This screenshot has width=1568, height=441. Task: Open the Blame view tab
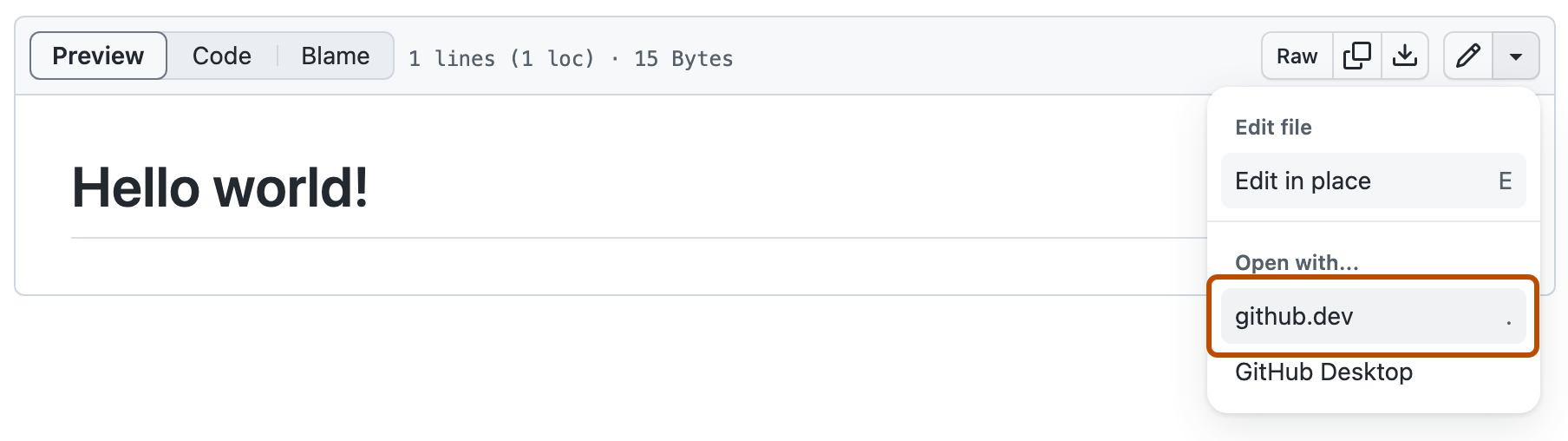click(335, 56)
